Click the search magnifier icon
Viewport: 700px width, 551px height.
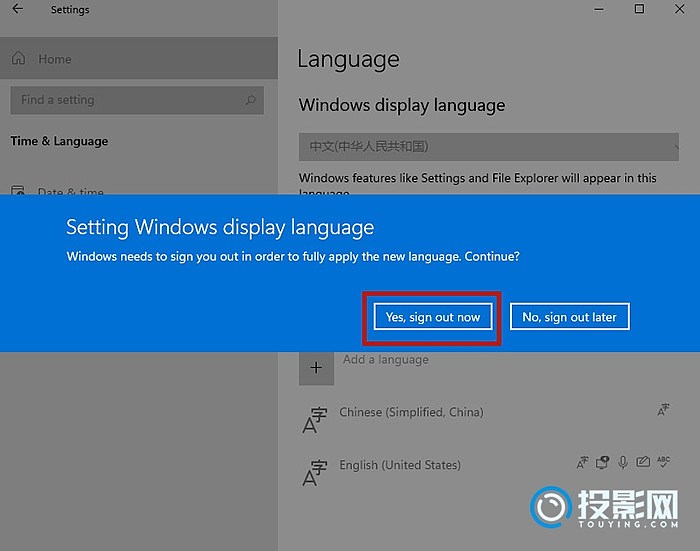[251, 100]
